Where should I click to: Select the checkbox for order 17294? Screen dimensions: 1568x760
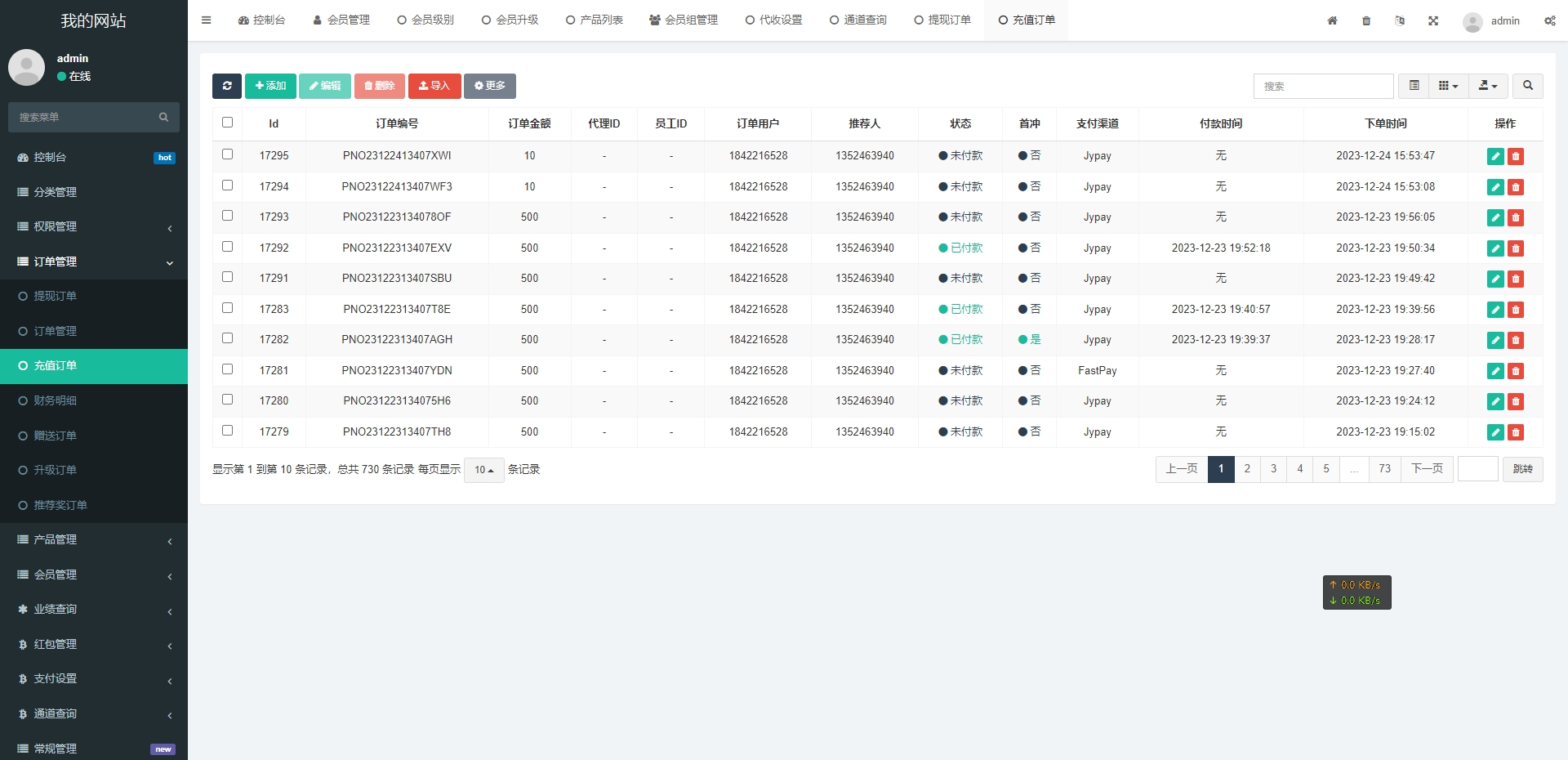[x=228, y=186]
